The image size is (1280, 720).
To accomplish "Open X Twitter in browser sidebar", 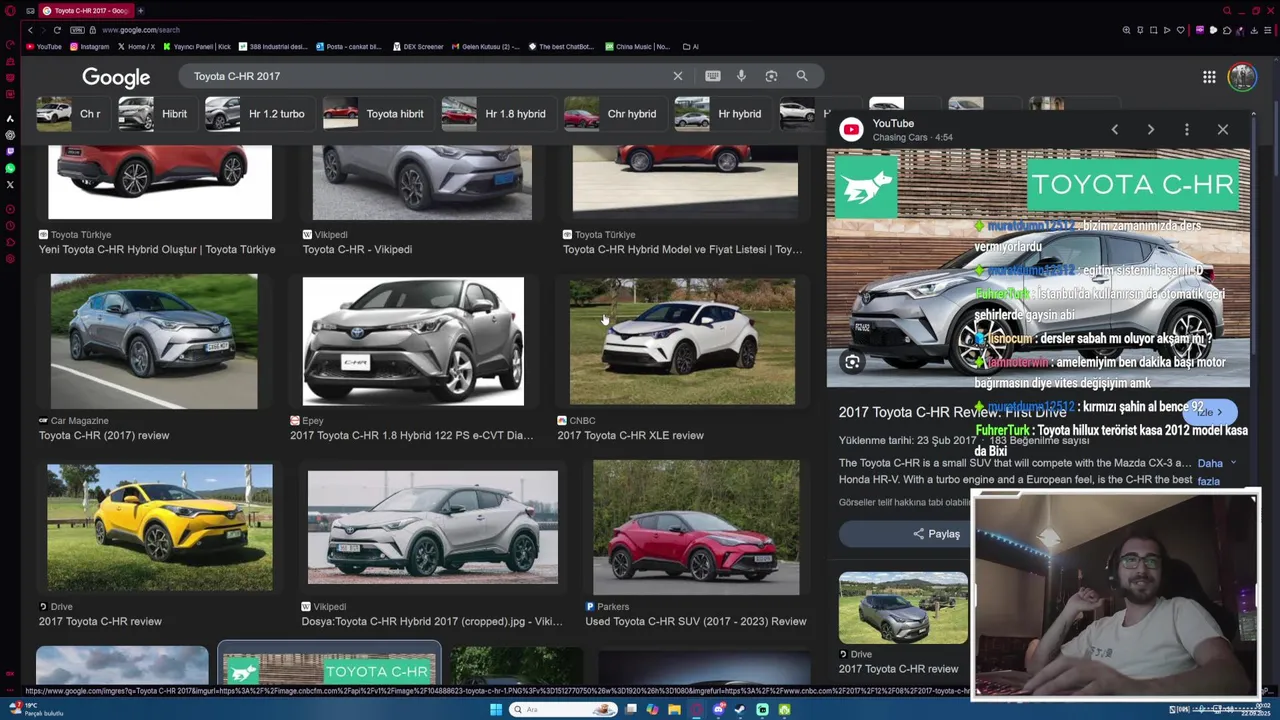I will click(10, 184).
